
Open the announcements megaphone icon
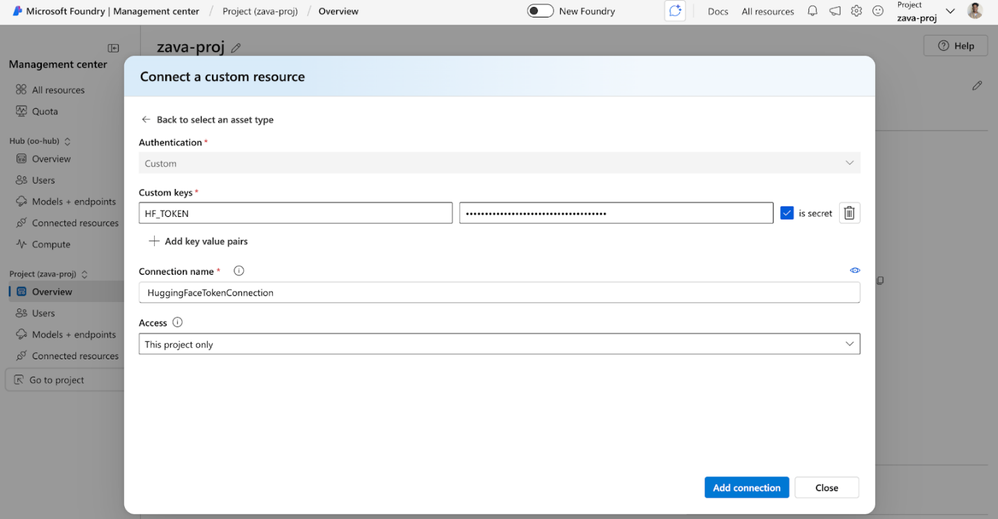pyautogui.click(x=834, y=11)
